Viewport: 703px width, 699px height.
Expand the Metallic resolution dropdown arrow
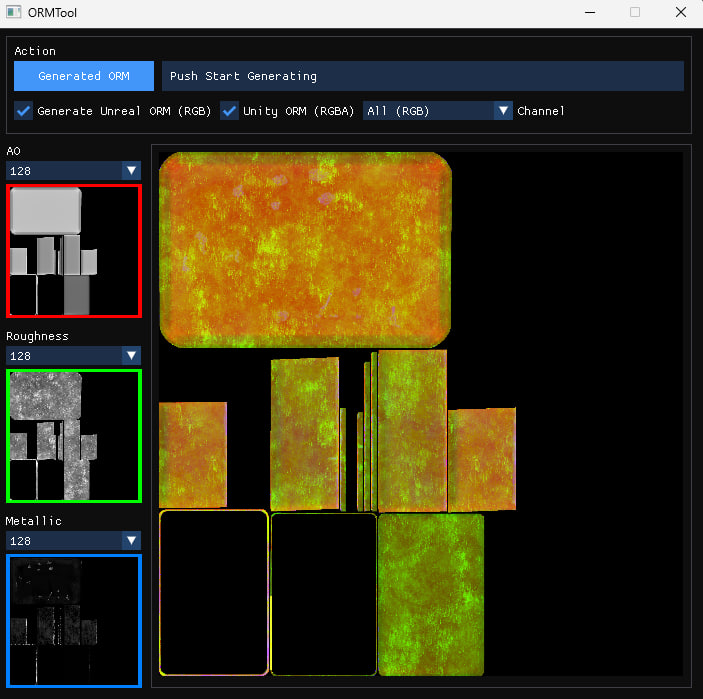131,541
